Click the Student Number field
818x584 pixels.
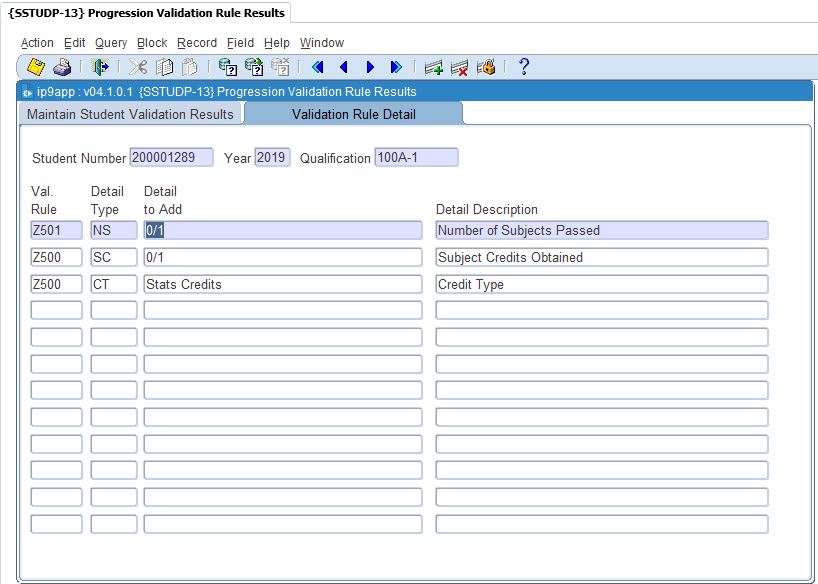[171, 158]
